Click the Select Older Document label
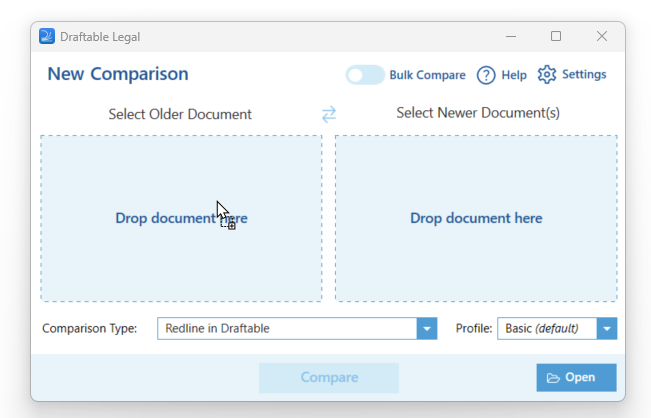This screenshot has height=418, width=651. (x=180, y=114)
